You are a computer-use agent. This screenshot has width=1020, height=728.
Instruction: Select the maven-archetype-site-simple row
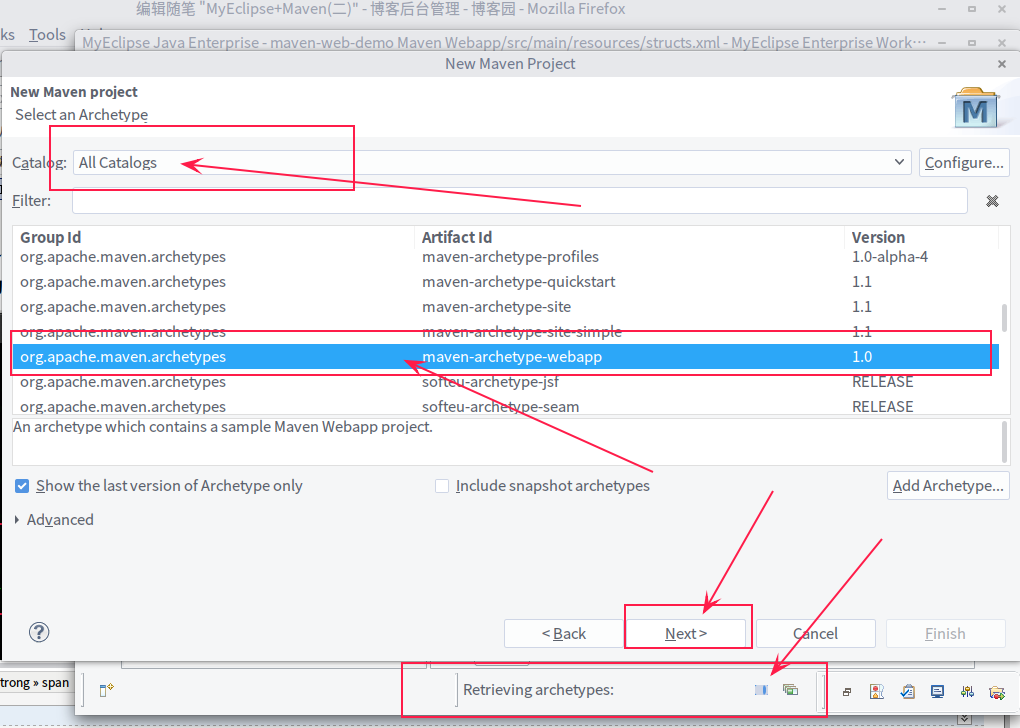pyautogui.click(x=505, y=332)
